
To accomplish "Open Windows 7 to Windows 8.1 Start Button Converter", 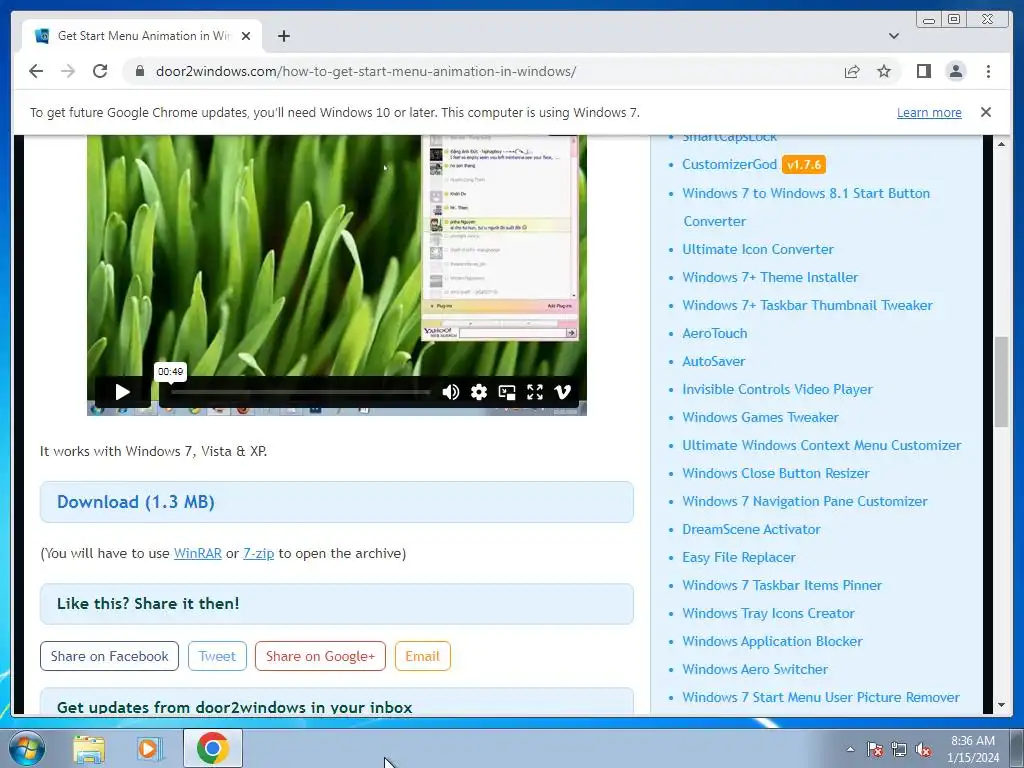I will click(x=806, y=207).
